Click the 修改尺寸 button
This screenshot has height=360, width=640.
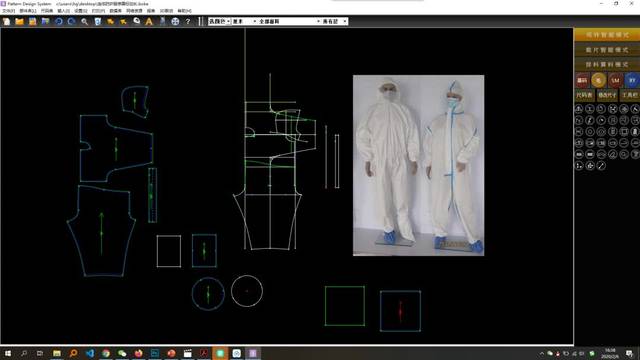[x=607, y=95]
